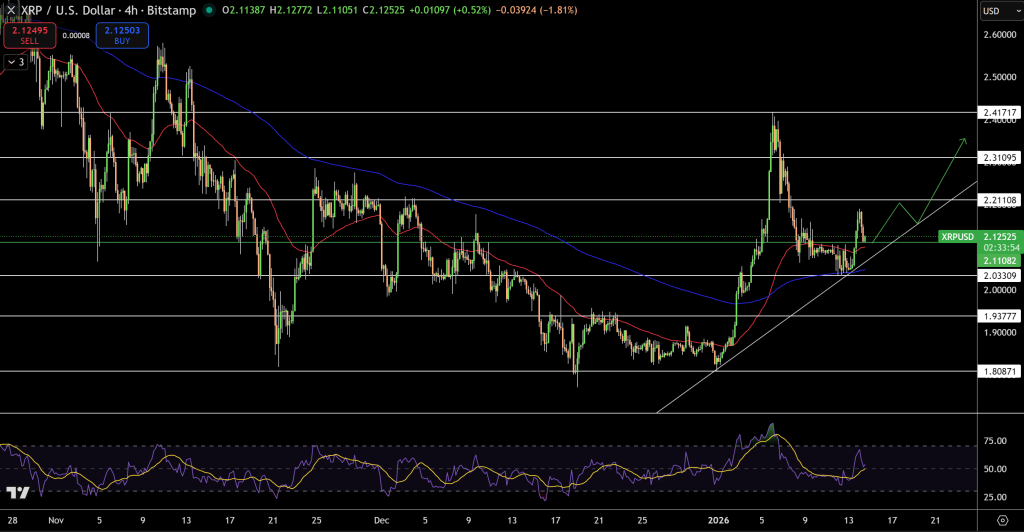Click the Dec label on time axis
Screen dimensions: 1024x532
click(381, 520)
